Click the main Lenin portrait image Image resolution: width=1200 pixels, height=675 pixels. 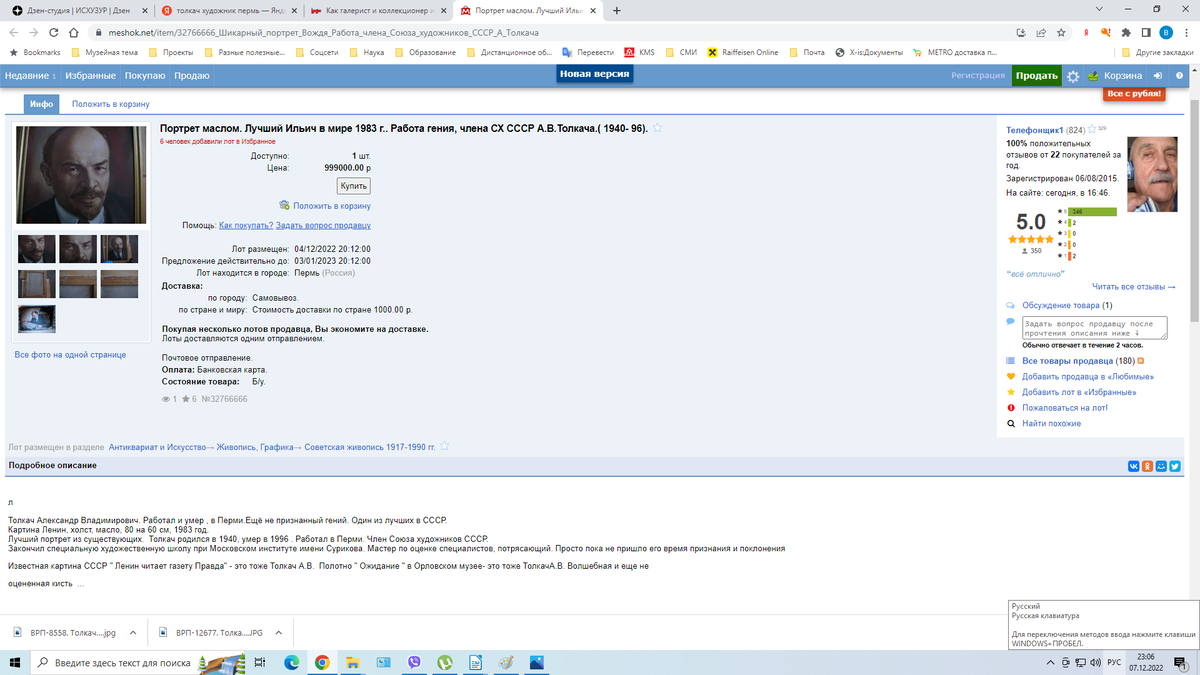(81, 175)
